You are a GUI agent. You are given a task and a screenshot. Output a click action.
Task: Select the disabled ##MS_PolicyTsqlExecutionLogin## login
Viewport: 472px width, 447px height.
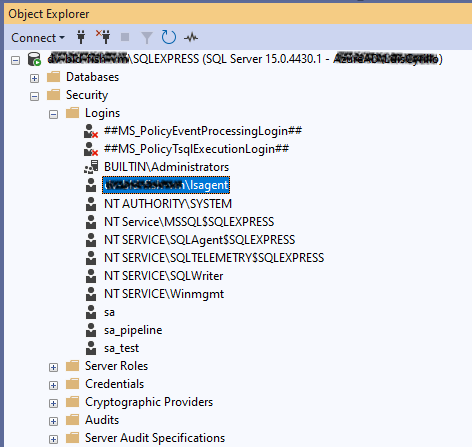tap(196, 149)
